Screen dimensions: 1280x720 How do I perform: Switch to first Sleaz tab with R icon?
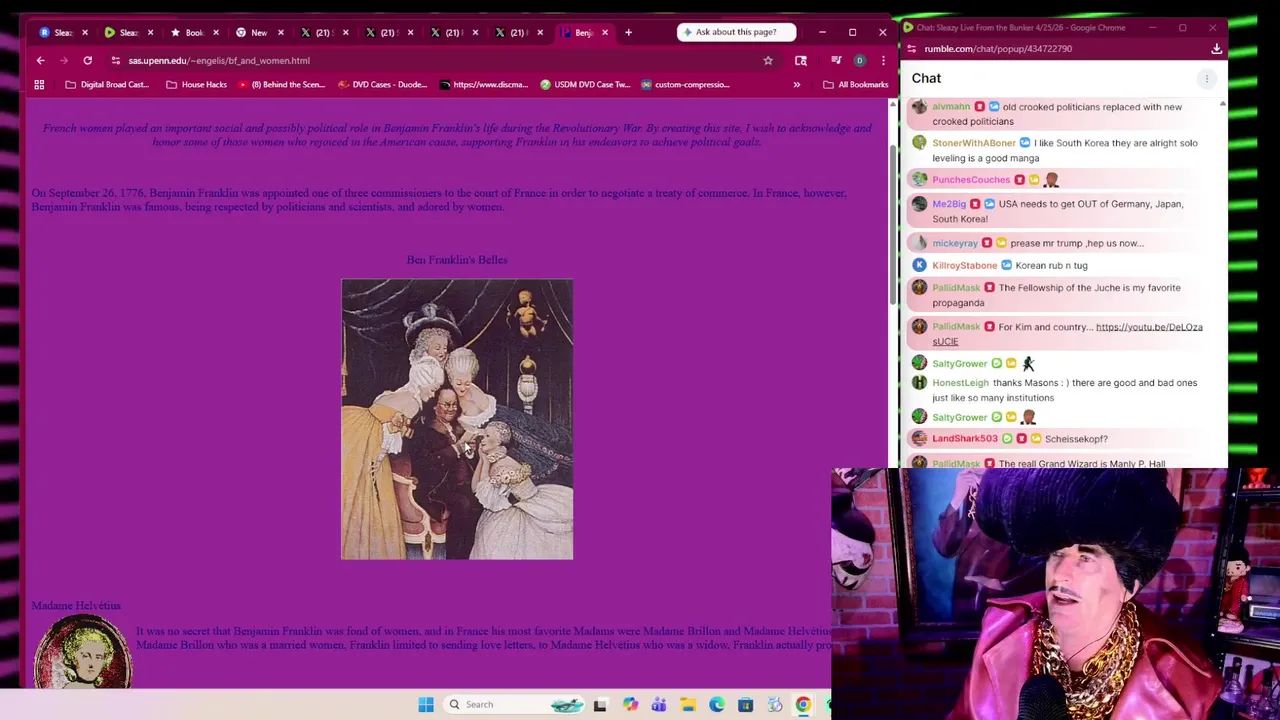coord(57,32)
